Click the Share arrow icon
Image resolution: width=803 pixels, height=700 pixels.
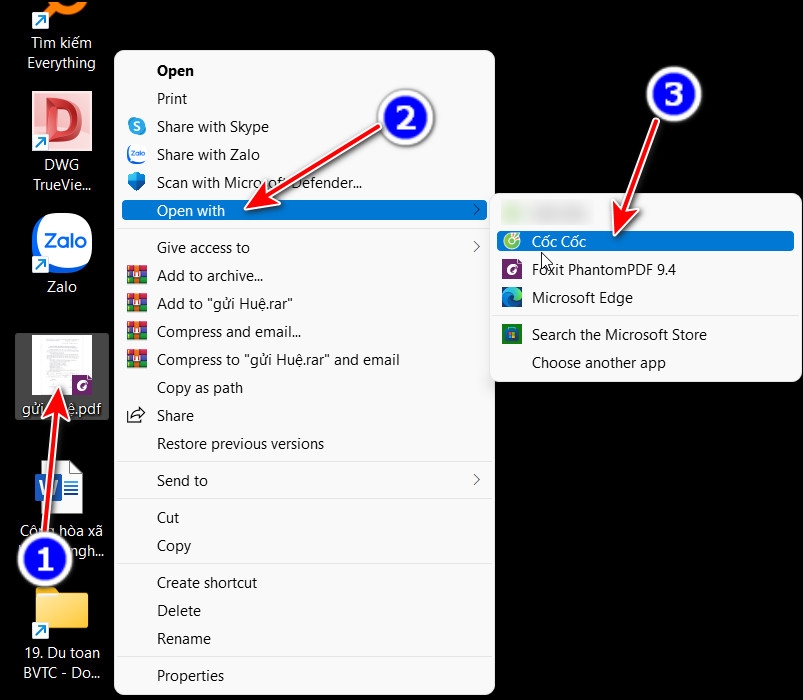pyautogui.click(x=136, y=415)
